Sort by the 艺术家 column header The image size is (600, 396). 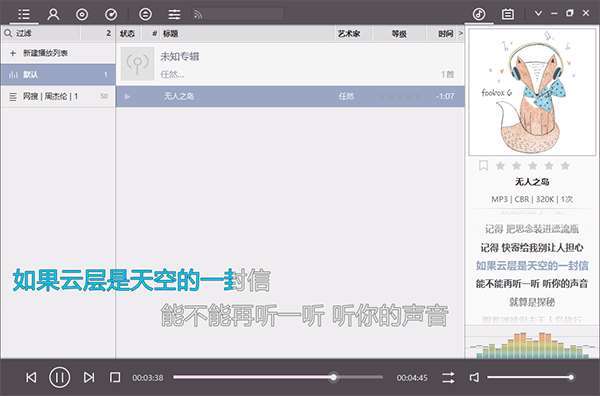pyautogui.click(x=349, y=34)
